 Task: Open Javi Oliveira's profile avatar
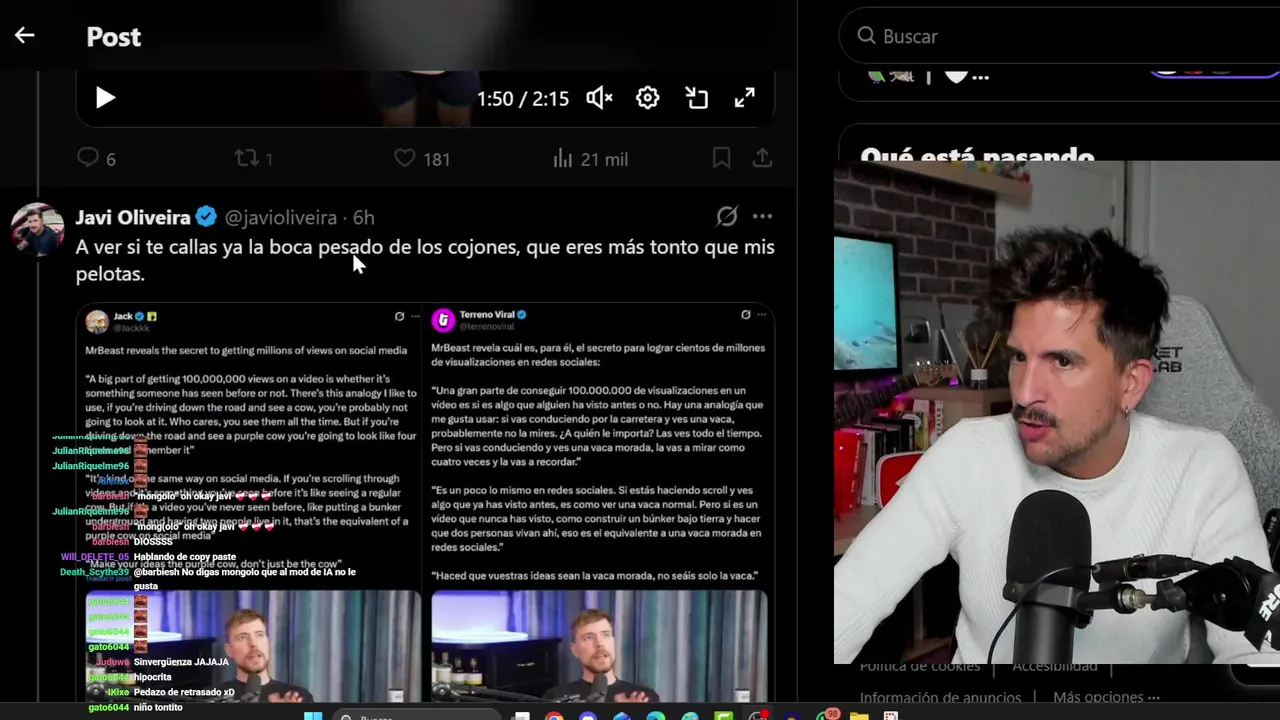38,229
